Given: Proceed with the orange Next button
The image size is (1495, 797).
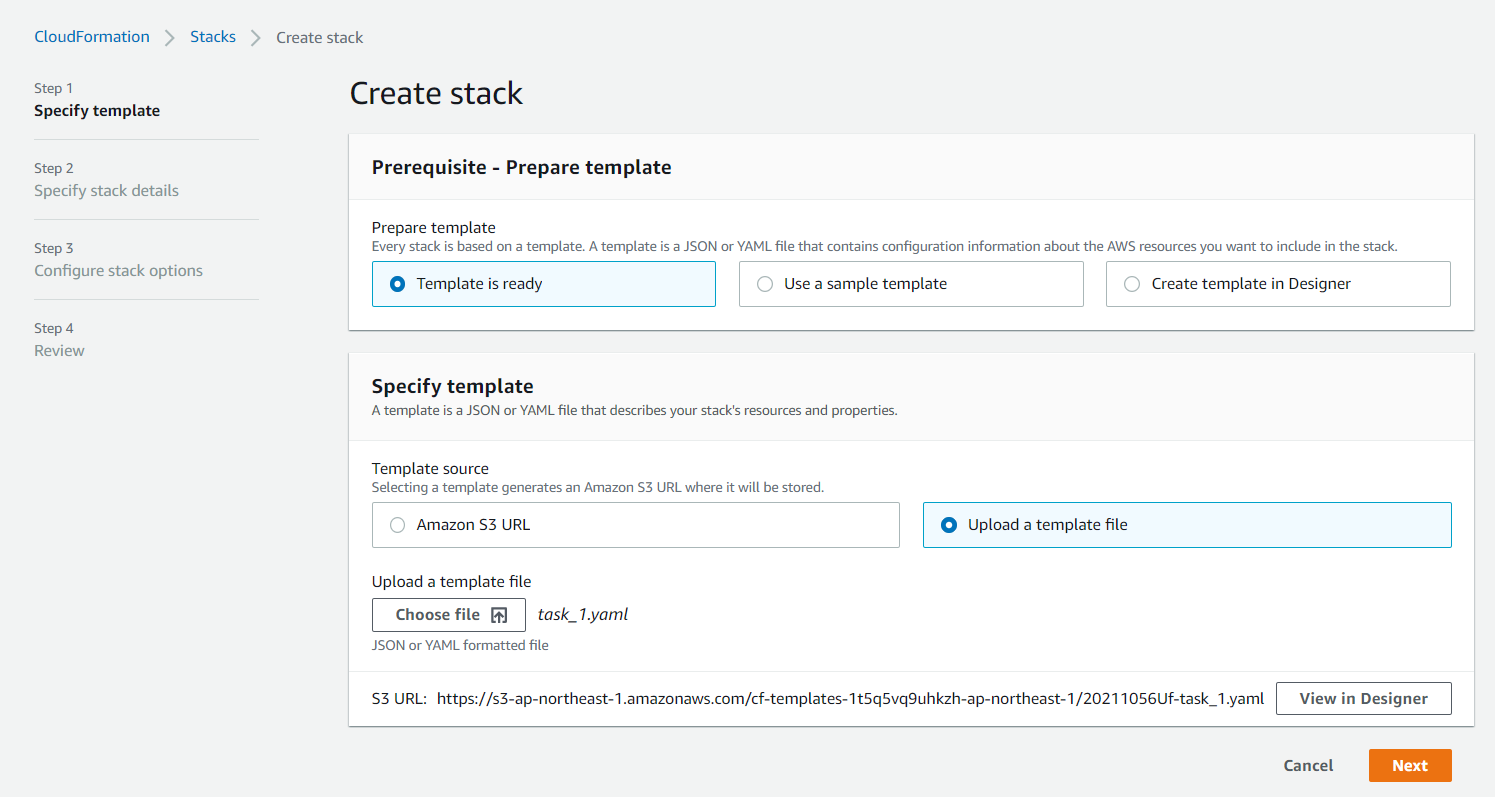Looking at the screenshot, I should [x=1410, y=766].
